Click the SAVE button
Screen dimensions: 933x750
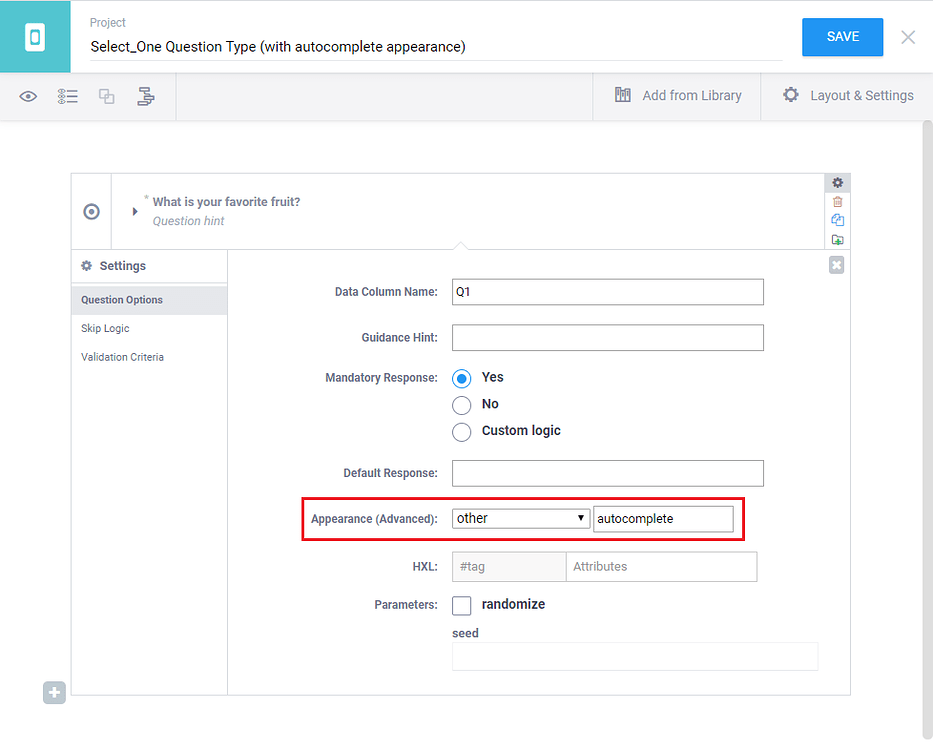[x=842, y=36]
